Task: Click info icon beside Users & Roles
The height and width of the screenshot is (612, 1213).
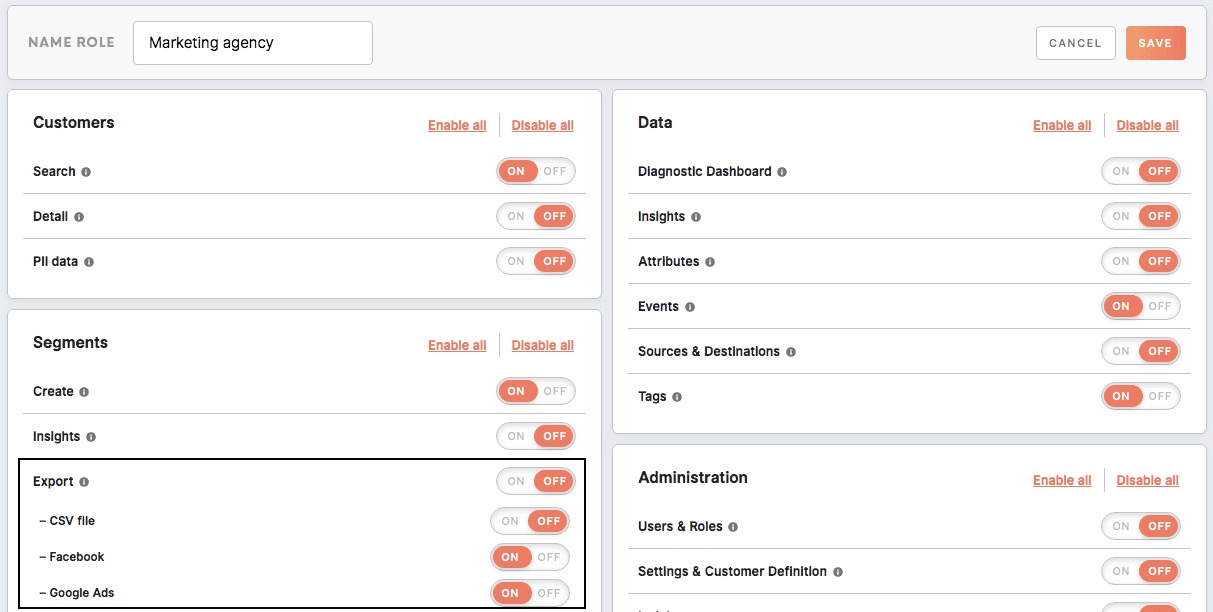Action: click(x=733, y=527)
